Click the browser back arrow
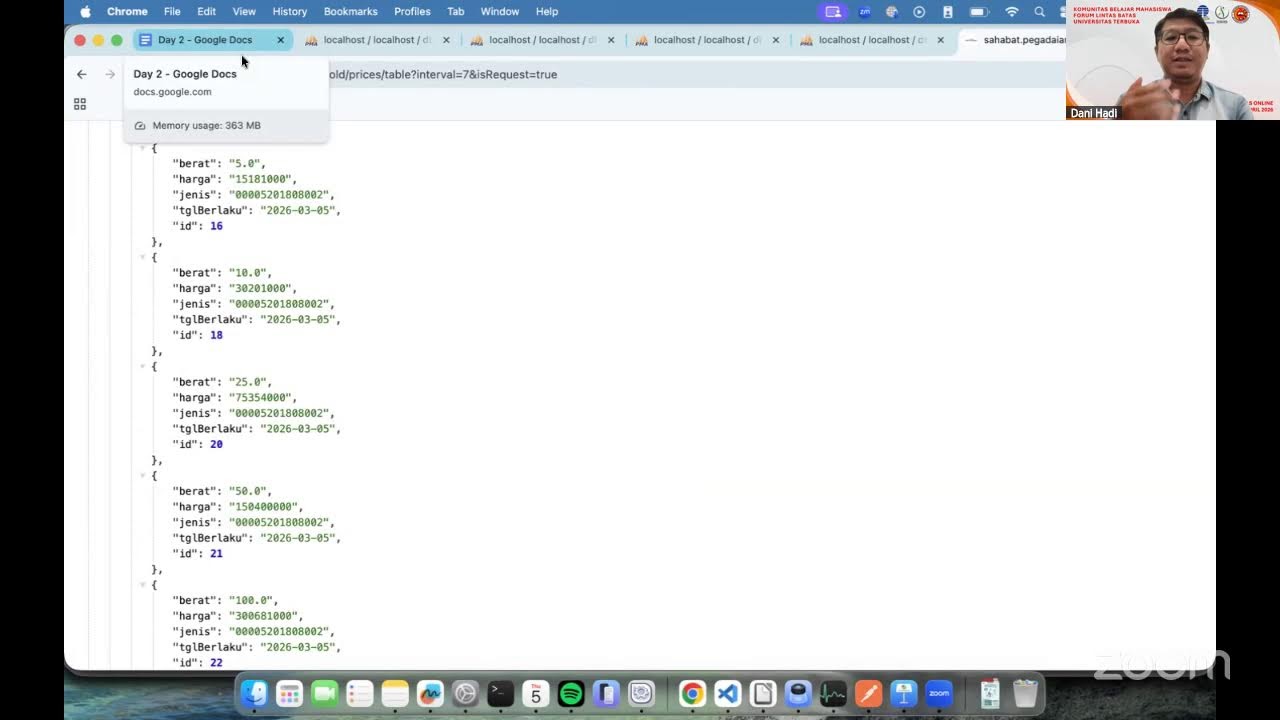Image resolution: width=1280 pixels, height=720 pixels. click(82, 74)
